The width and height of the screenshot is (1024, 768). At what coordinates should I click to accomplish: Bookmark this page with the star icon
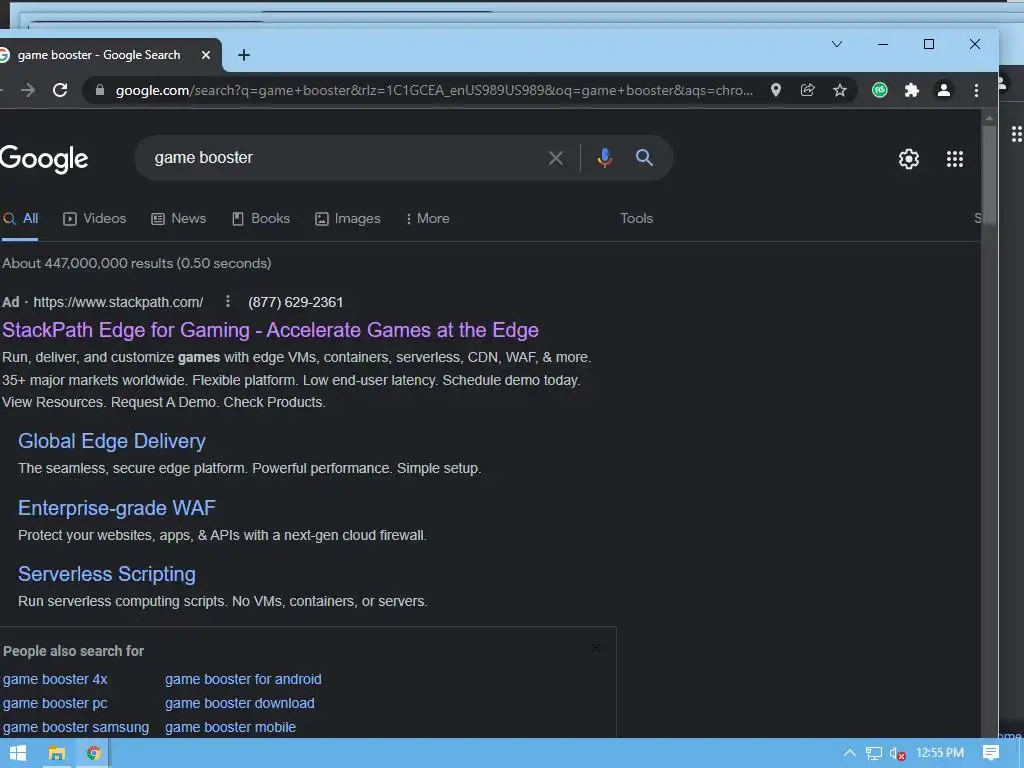tap(840, 90)
